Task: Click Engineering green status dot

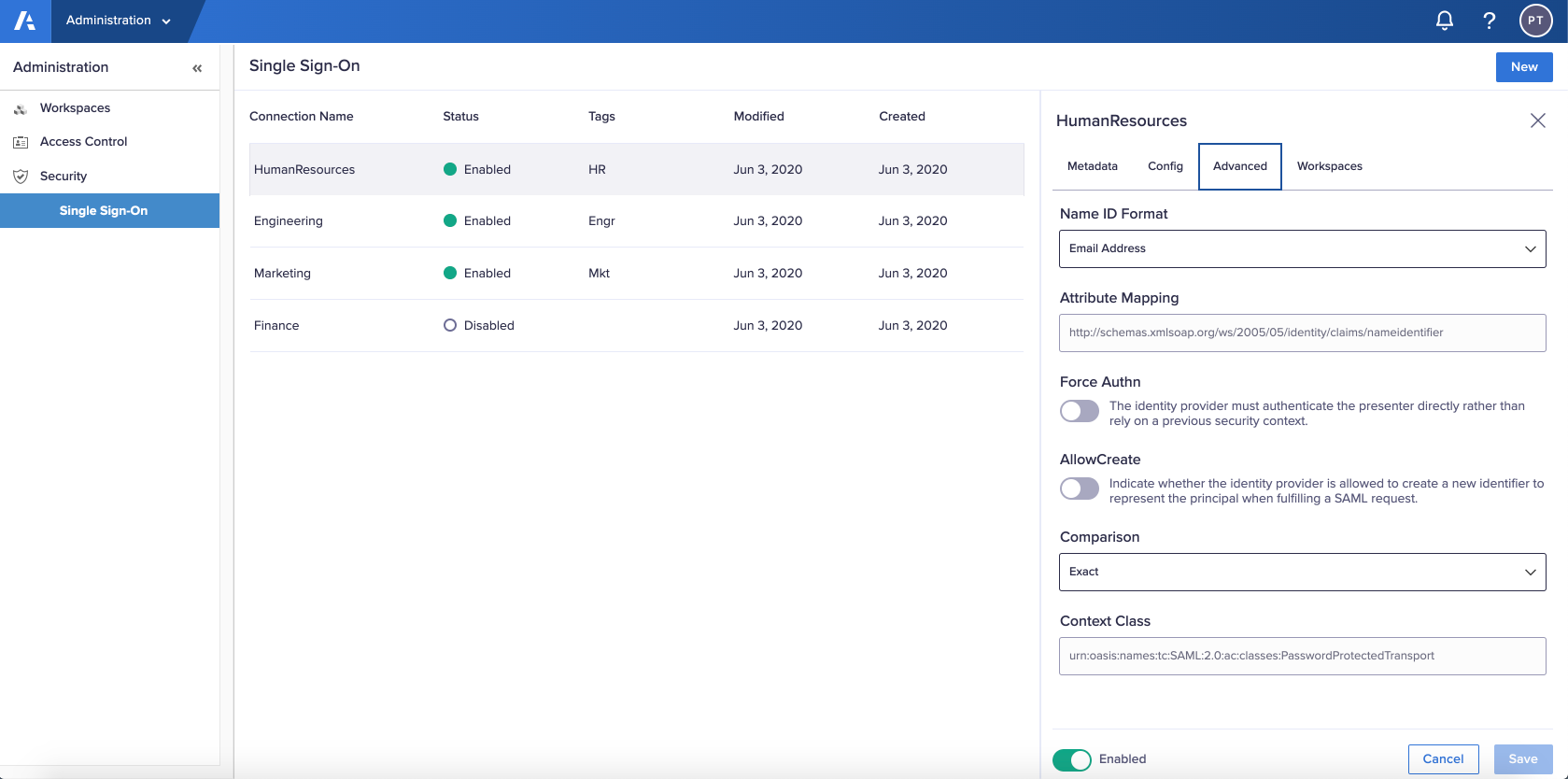Action: tap(450, 220)
